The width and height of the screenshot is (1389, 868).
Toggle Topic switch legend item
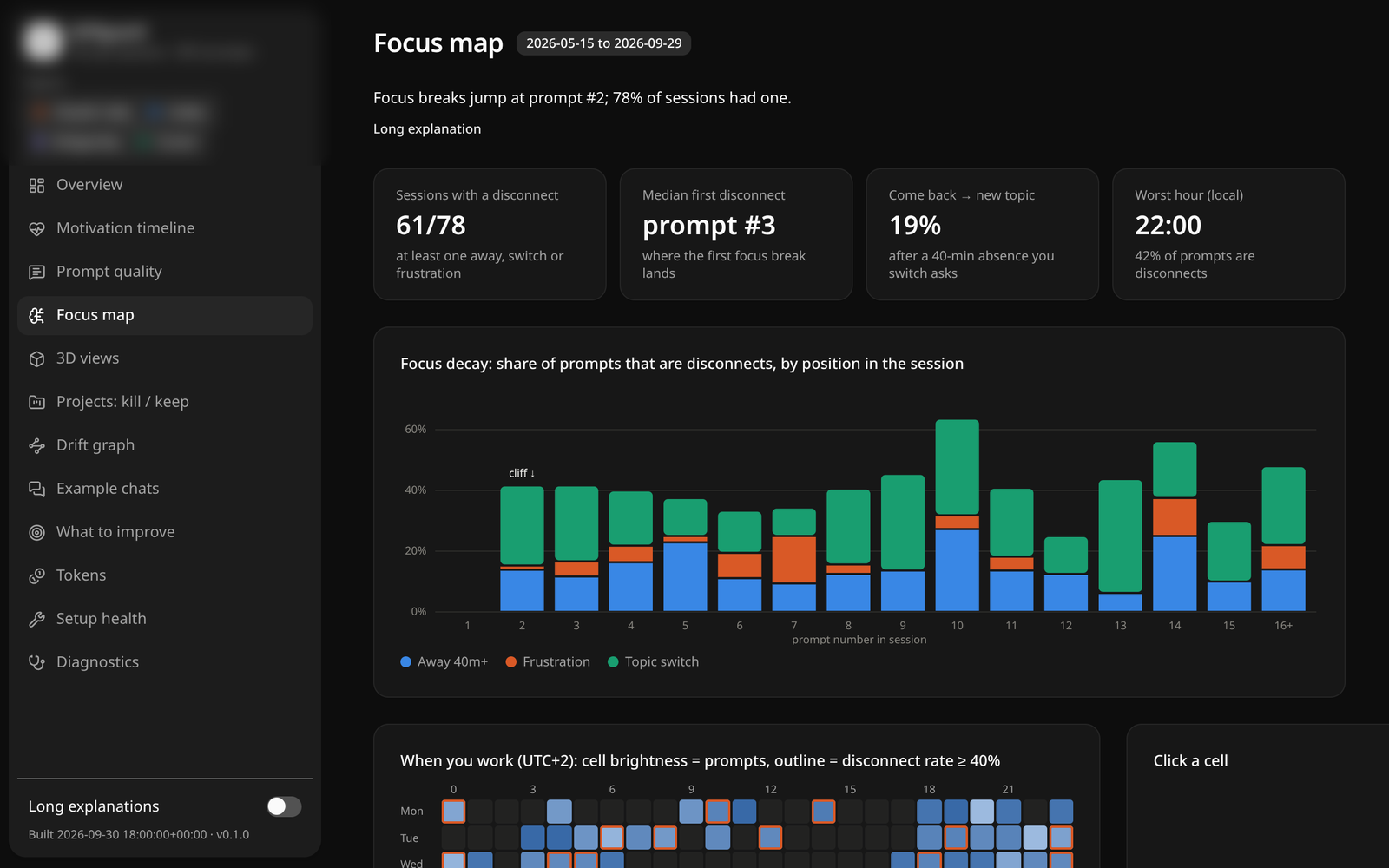653,661
